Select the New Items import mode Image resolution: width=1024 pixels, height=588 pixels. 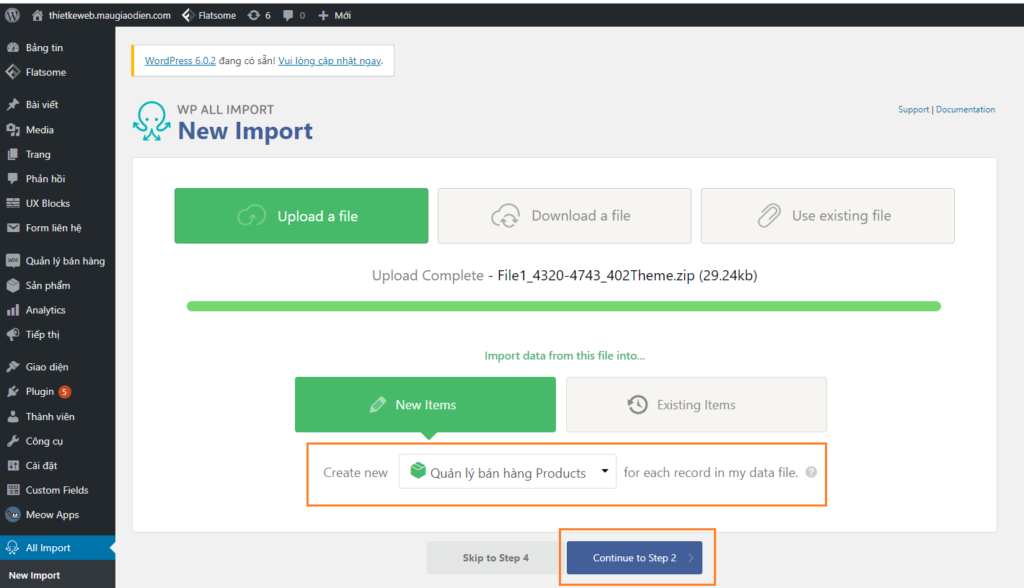[x=425, y=404]
